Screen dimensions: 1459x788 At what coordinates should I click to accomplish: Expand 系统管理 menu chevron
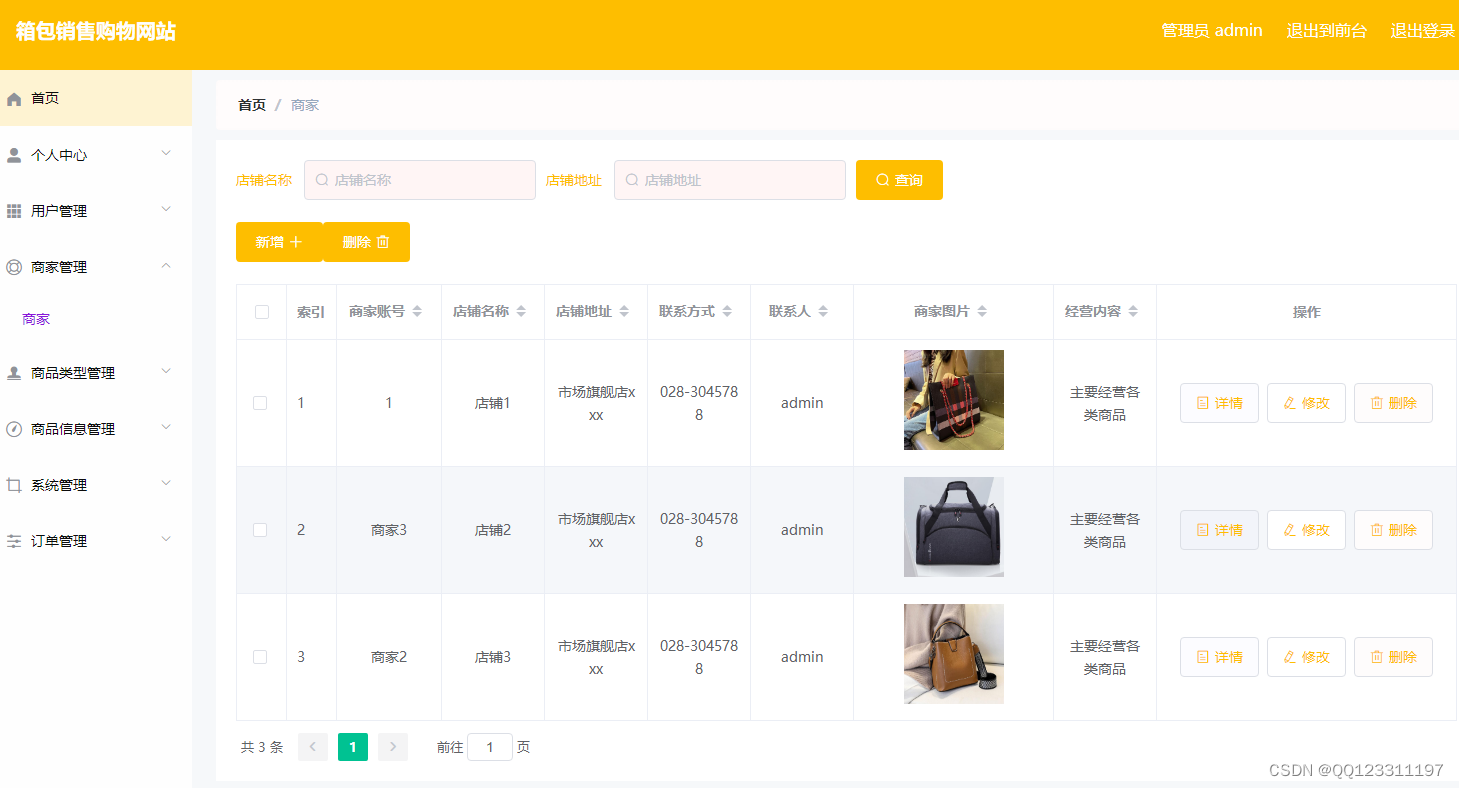(166, 483)
